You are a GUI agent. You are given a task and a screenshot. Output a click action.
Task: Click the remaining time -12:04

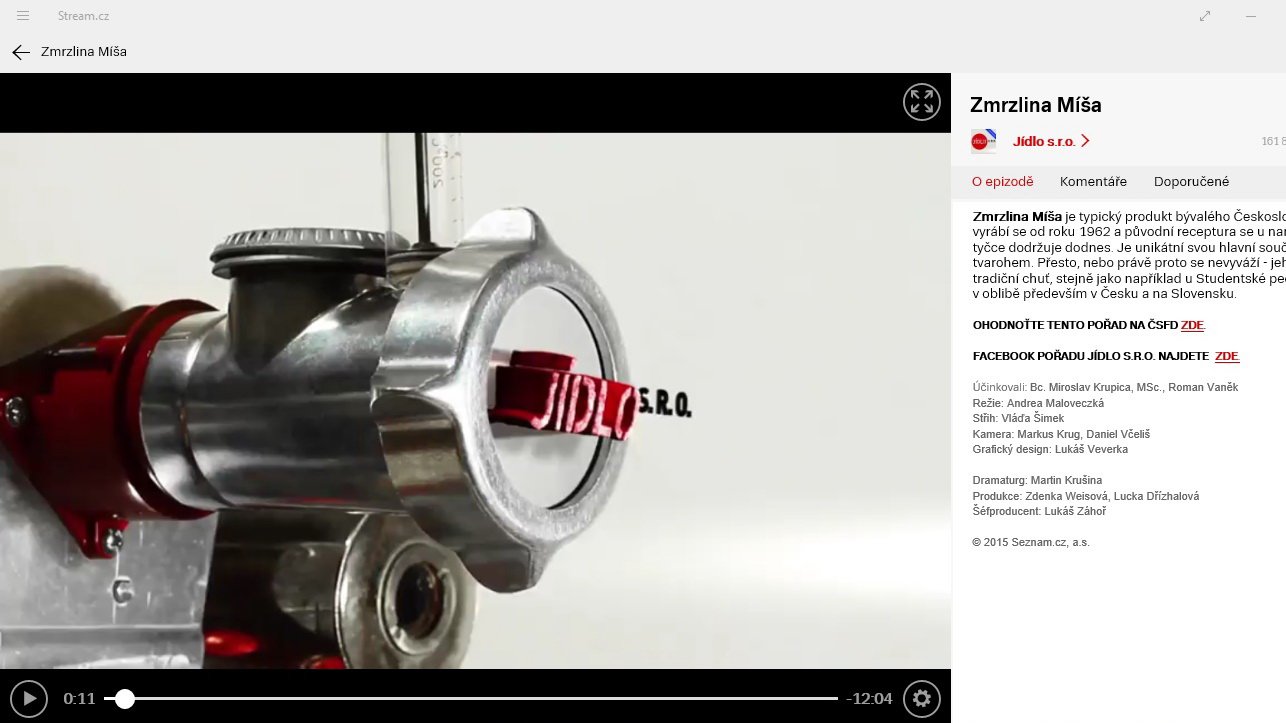[x=869, y=698]
